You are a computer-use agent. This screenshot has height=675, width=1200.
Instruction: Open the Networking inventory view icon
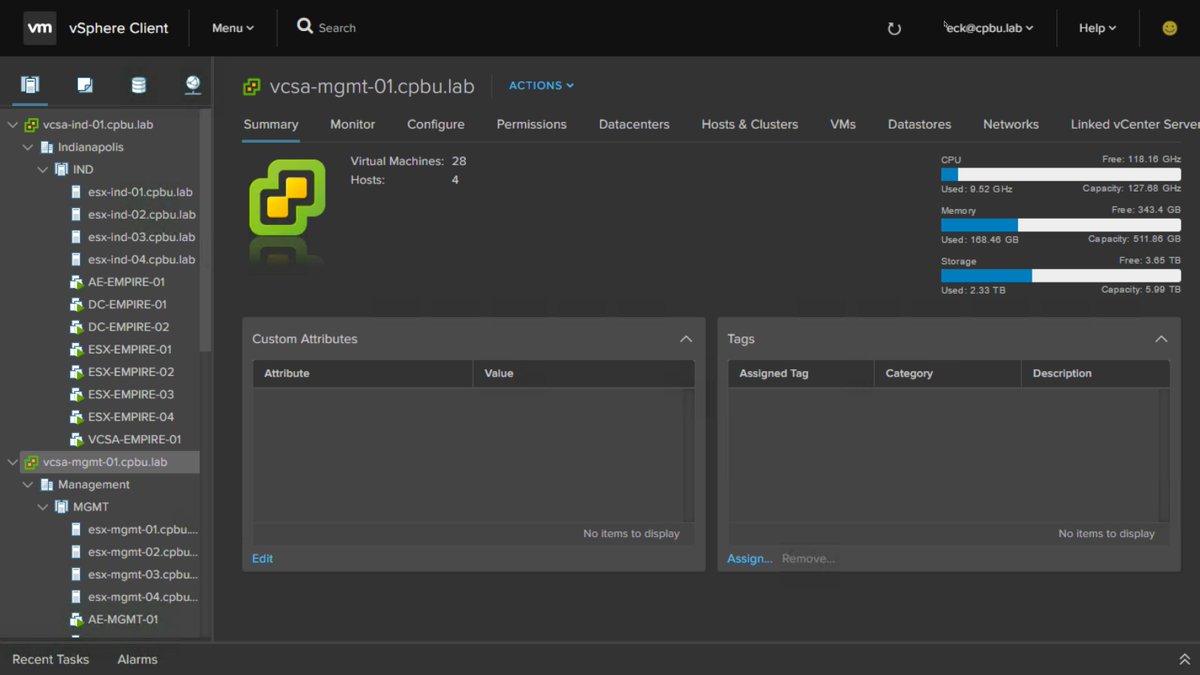193,85
